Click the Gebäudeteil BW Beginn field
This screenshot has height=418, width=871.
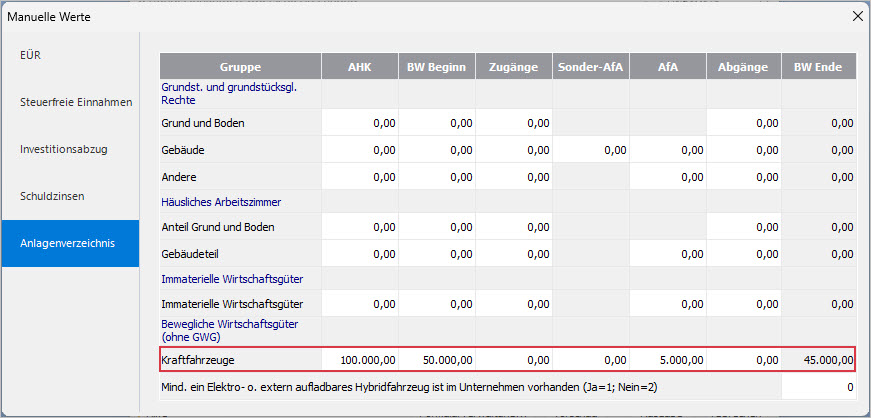tap(437, 254)
